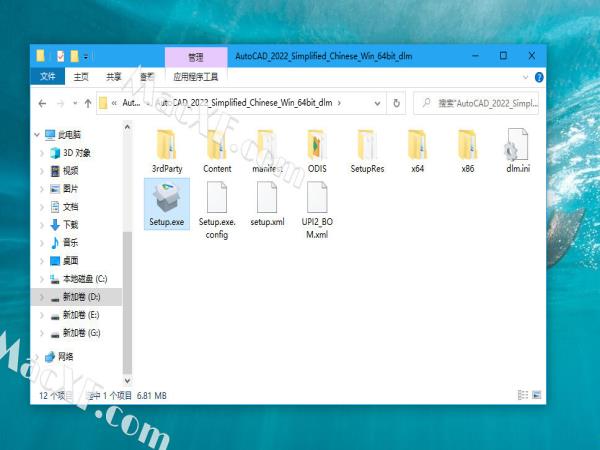Screen dimensions: 600x450
Task: Open quick access toolbar customize dropdown
Action: click(x=86, y=57)
